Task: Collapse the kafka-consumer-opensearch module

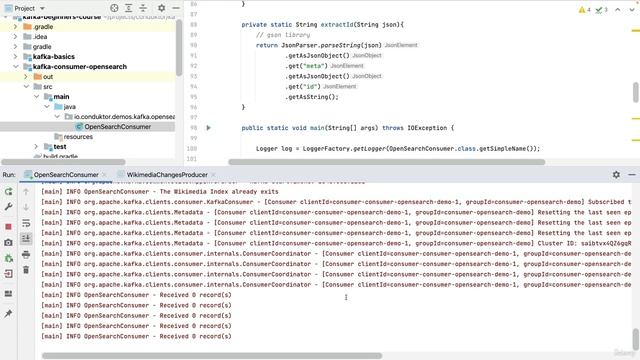Action: pos(16,67)
